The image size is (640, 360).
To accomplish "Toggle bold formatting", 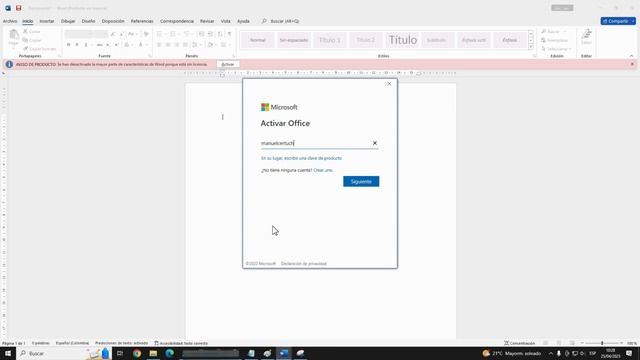I will pos(69,44).
